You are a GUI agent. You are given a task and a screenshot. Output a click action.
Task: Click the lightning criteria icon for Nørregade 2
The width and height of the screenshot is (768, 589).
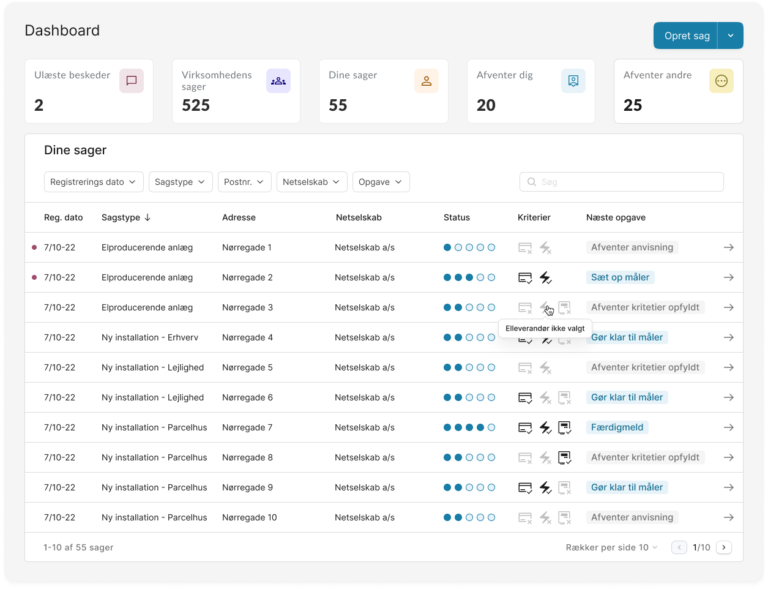545,277
